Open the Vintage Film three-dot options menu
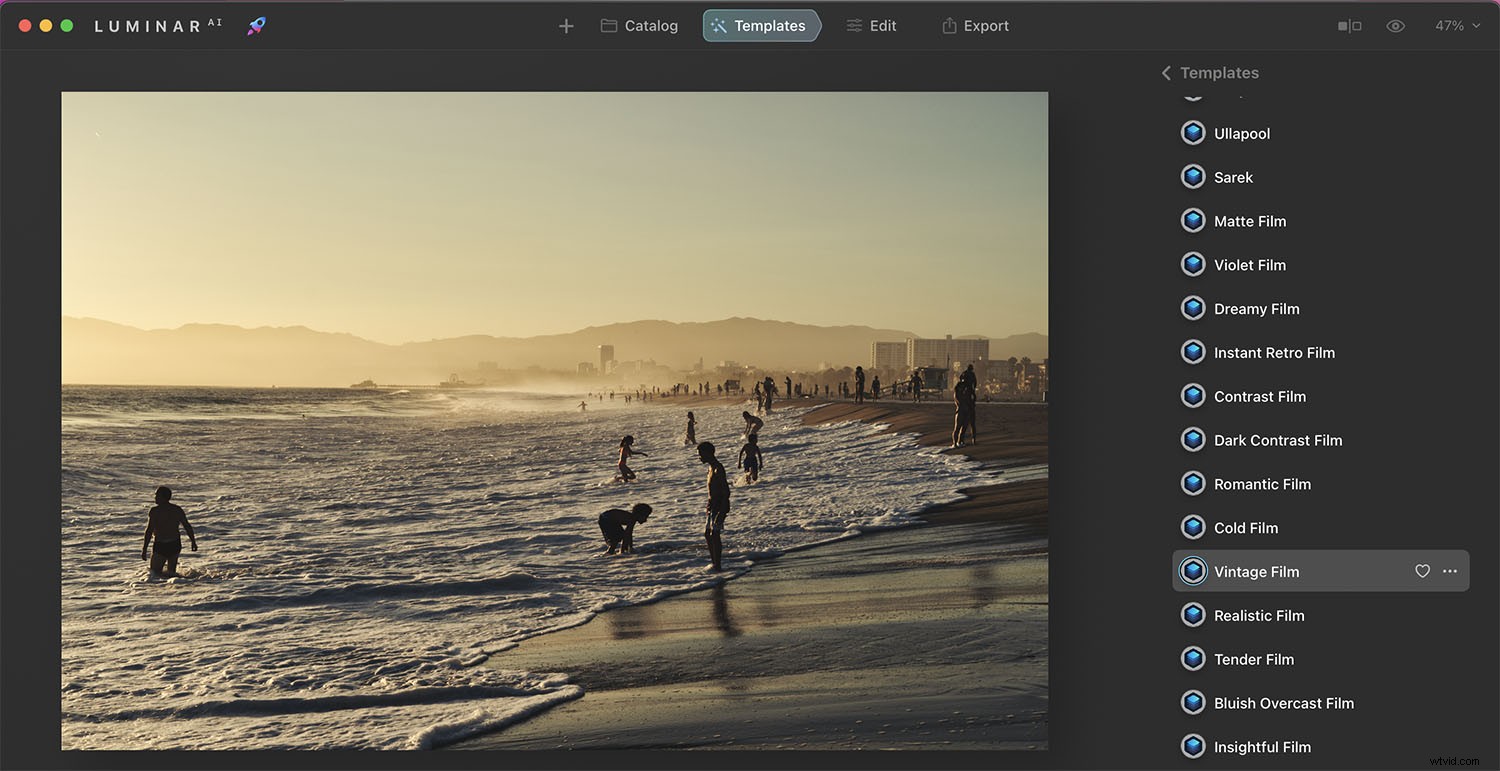 (1450, 570)
